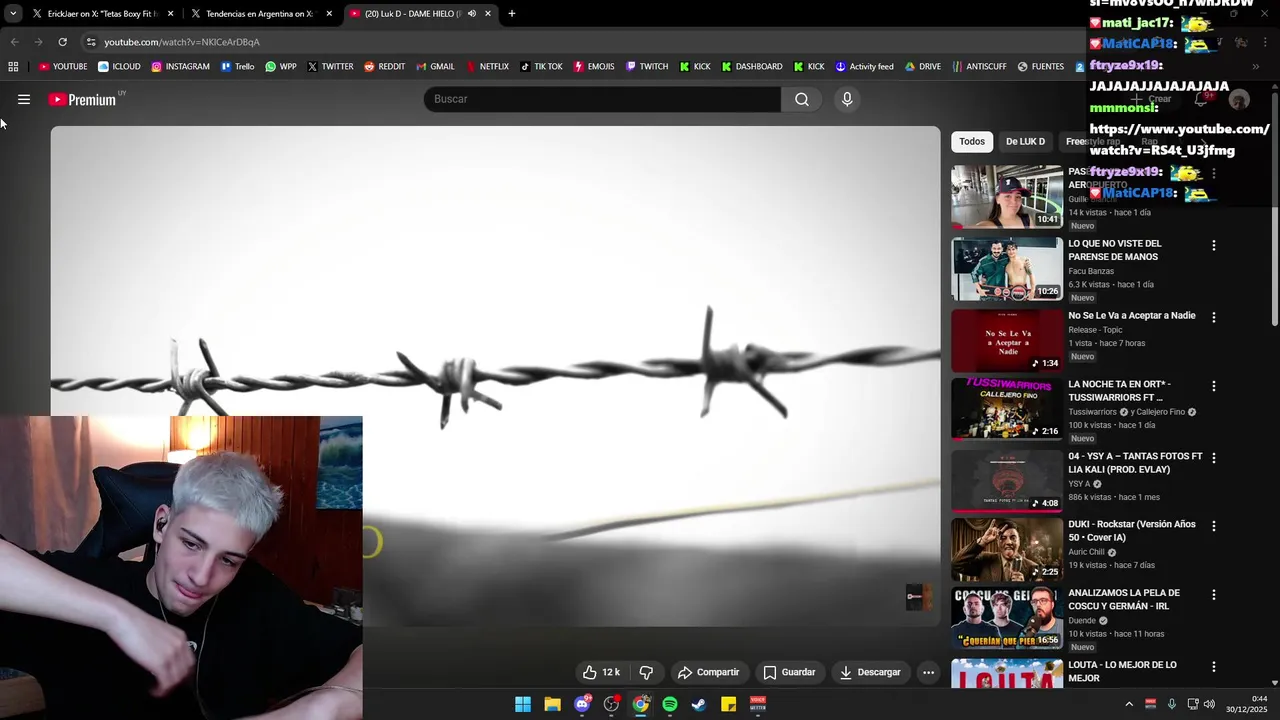Open options for LA NOCHE TA EN ORT video
Image resolution: width=1280 pixels, height=720 pixels.
(1214, 386)
